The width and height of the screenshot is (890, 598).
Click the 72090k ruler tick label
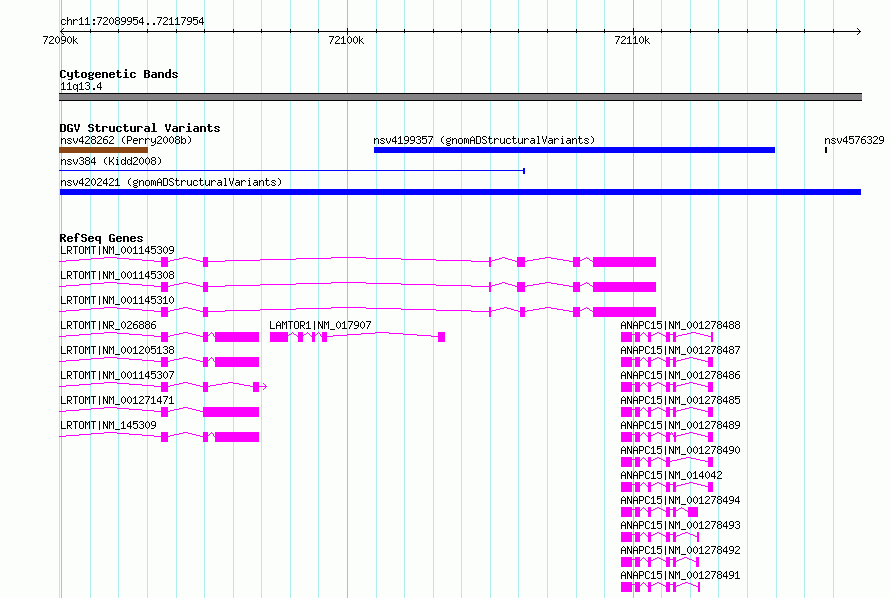point(60,40)
